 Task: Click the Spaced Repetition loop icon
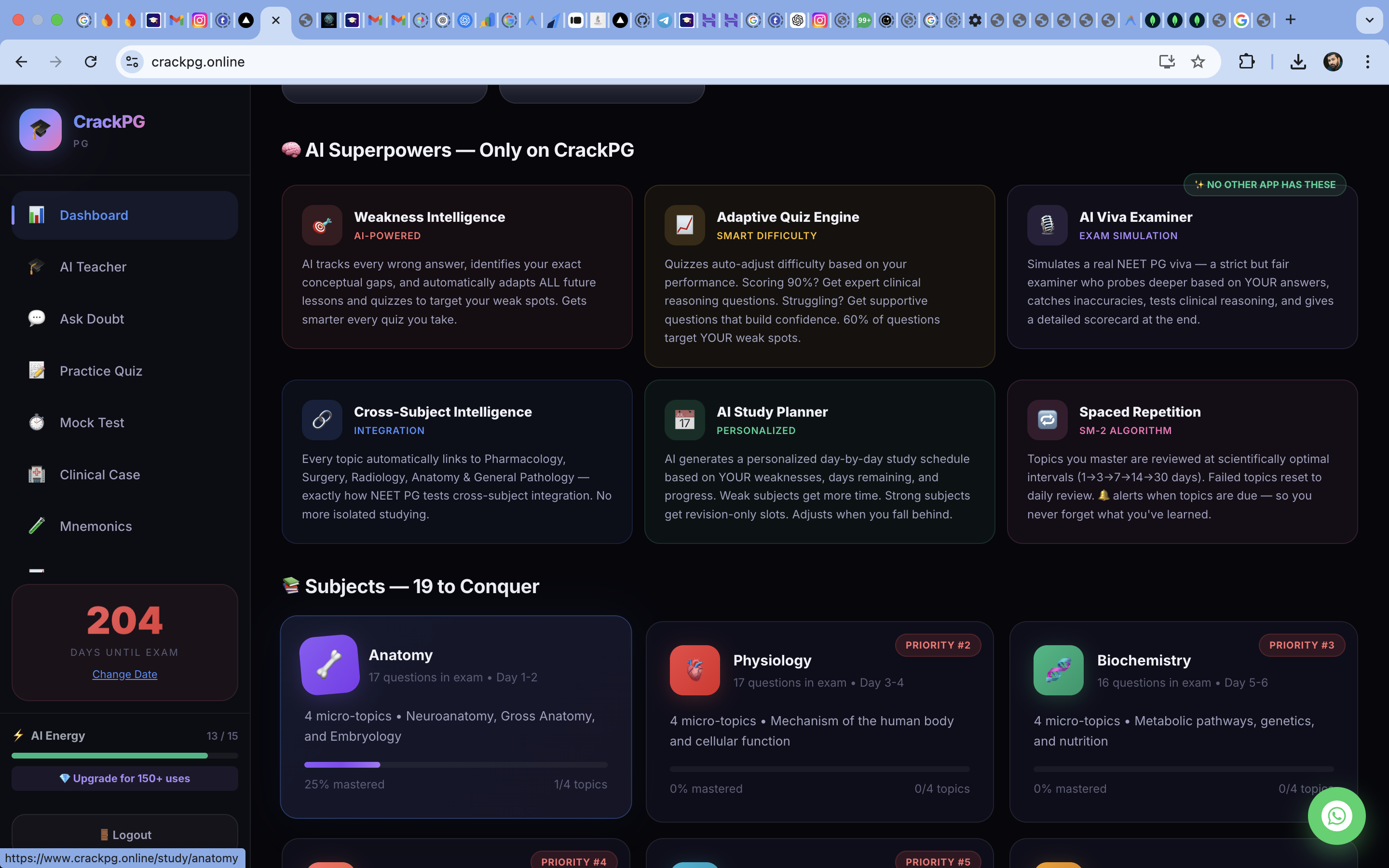click(x=1047, y=420)
